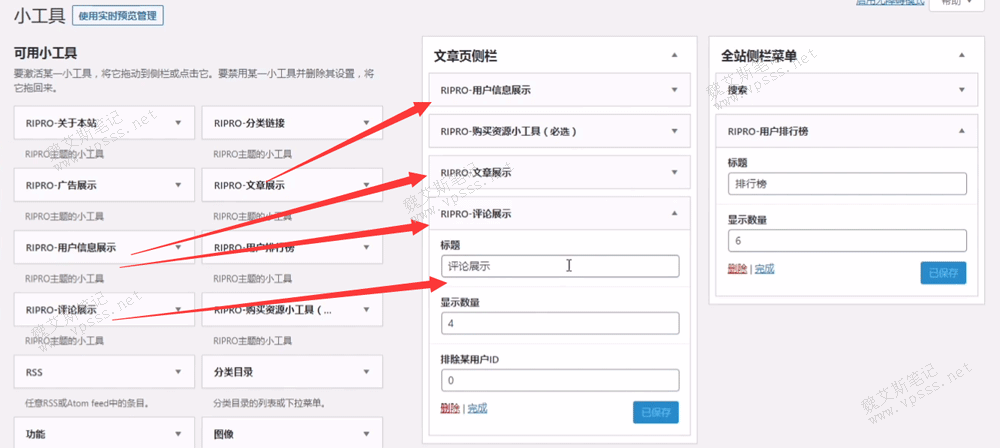Screen dimensions: 1000x448
Task: Expand the 搜索 widget in 全站侧栏菜单
Action: 962,90
